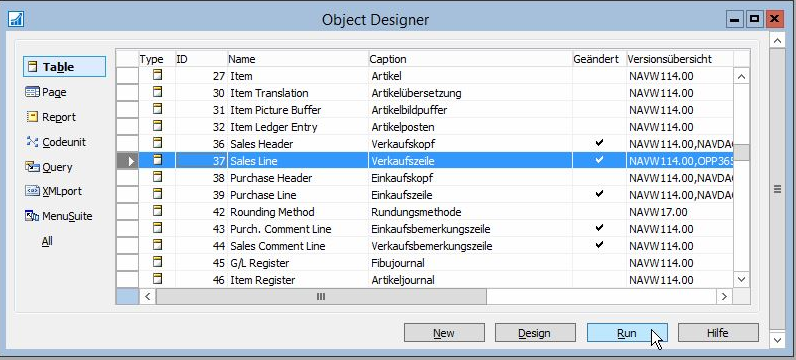
Task: Toggle Geändert checkmark for Purch. Comment Line
Action: (600, 228)
